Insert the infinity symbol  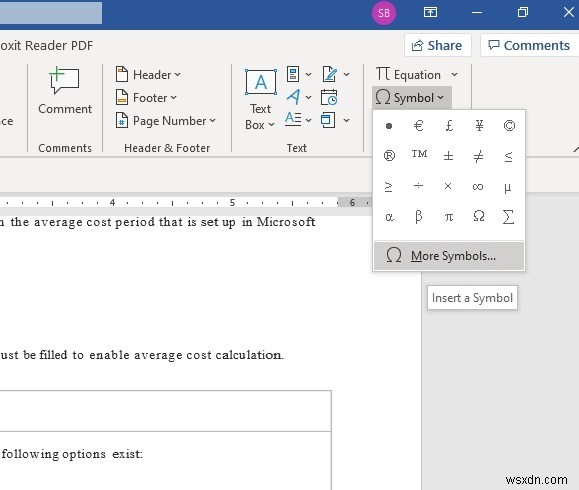tap(479, 186)
